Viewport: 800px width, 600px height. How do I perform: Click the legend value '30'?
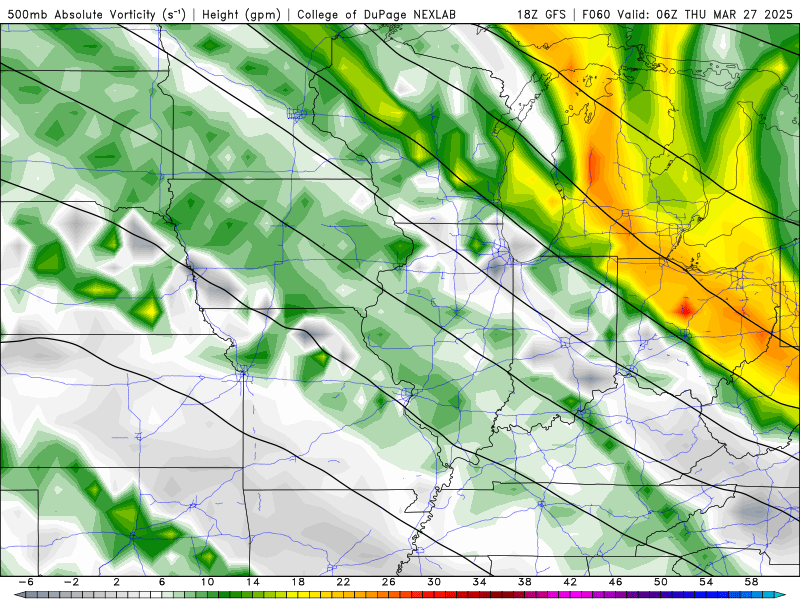(434, 582)
